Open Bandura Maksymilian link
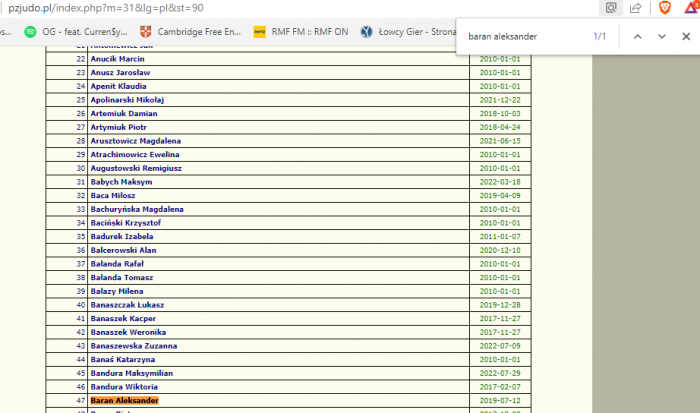 (x=132, y=373)
